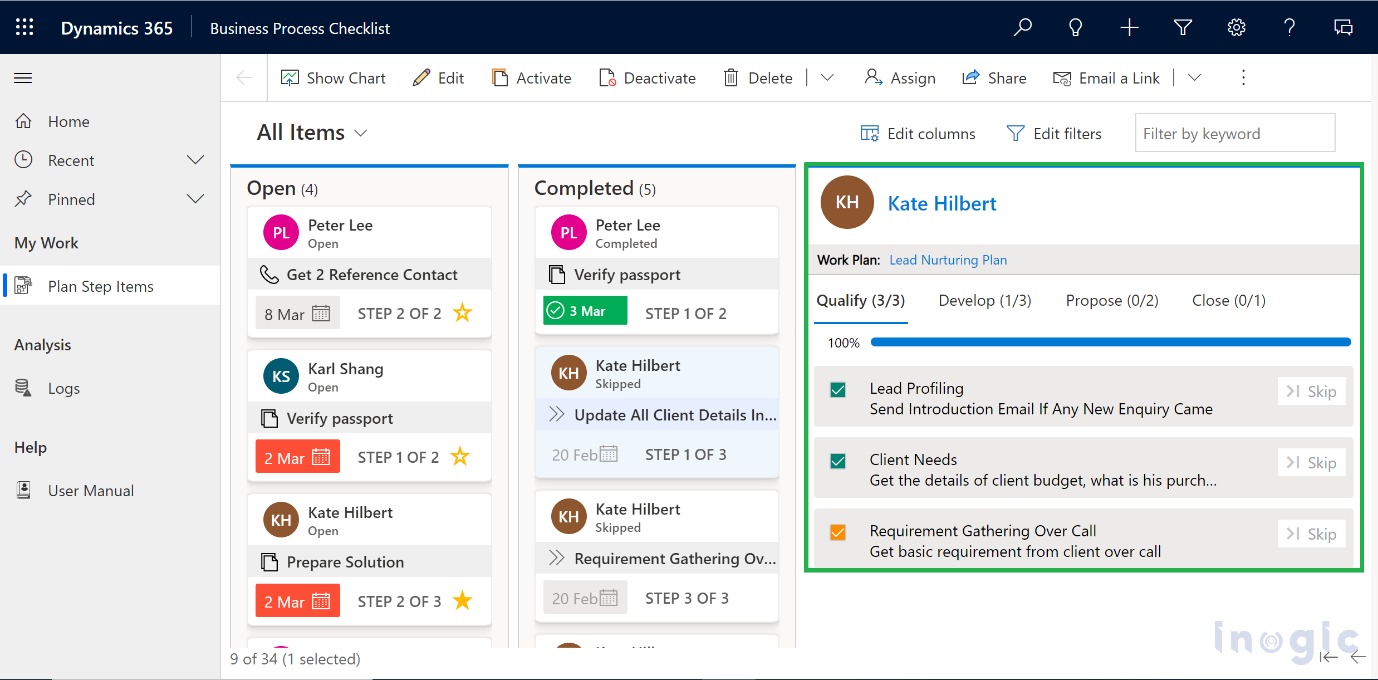Viewport: 1378px width, 680px height.
Task: Open the All Items view selector
Action: tap(312, 133)
